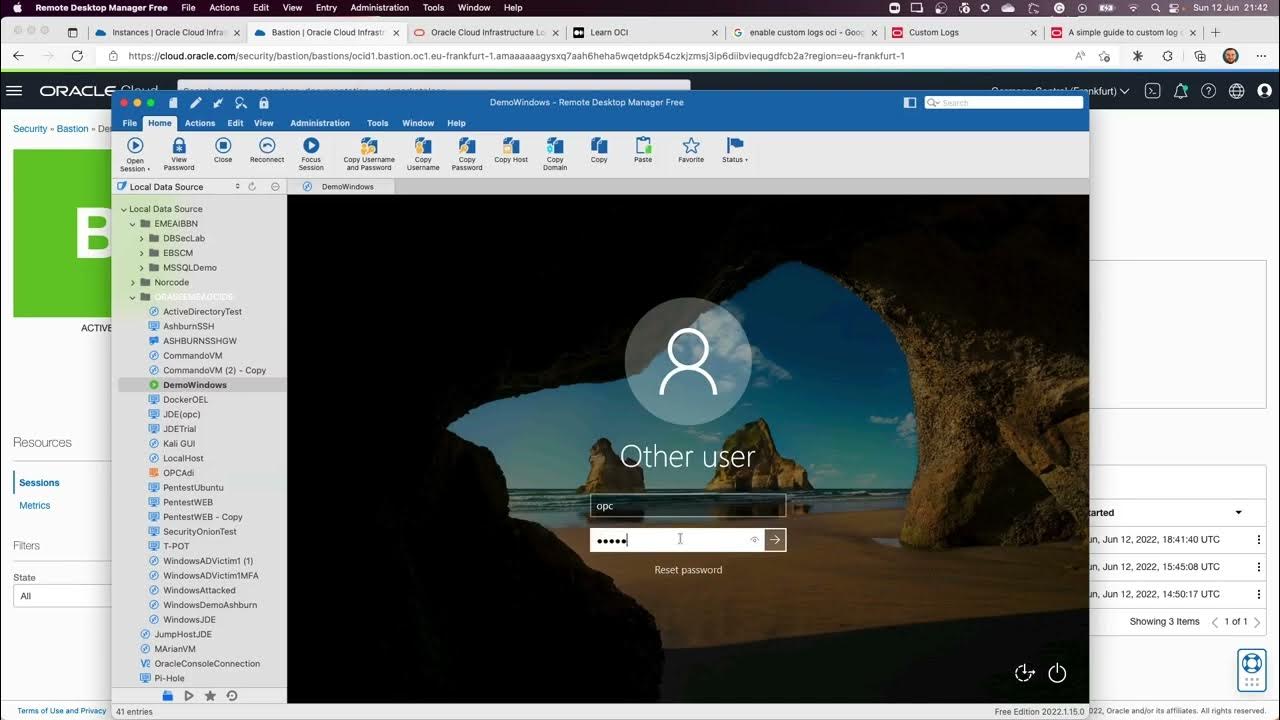This screenshot has height=720, width=1280.
Task: Switch to the Edit ribbon tab
Action: click(x=235, y=123)
